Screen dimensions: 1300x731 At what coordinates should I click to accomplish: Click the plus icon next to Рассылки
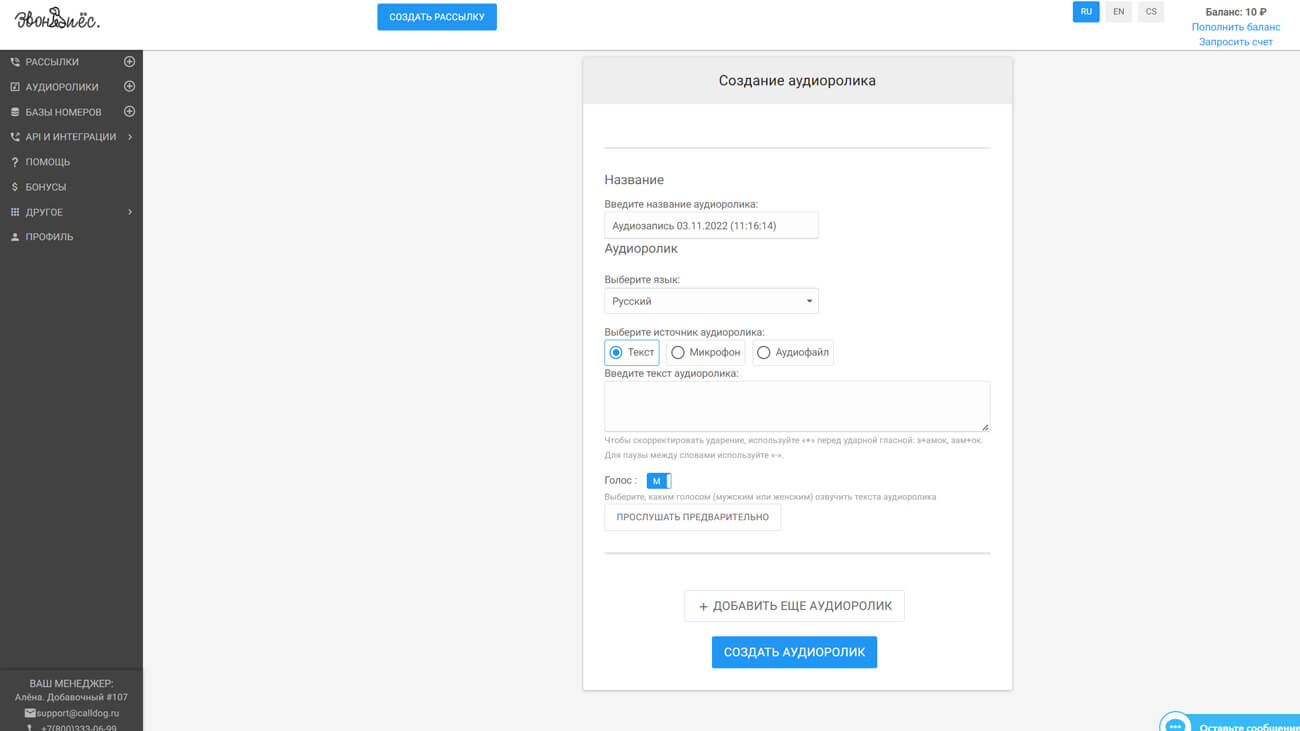point(129,62)
